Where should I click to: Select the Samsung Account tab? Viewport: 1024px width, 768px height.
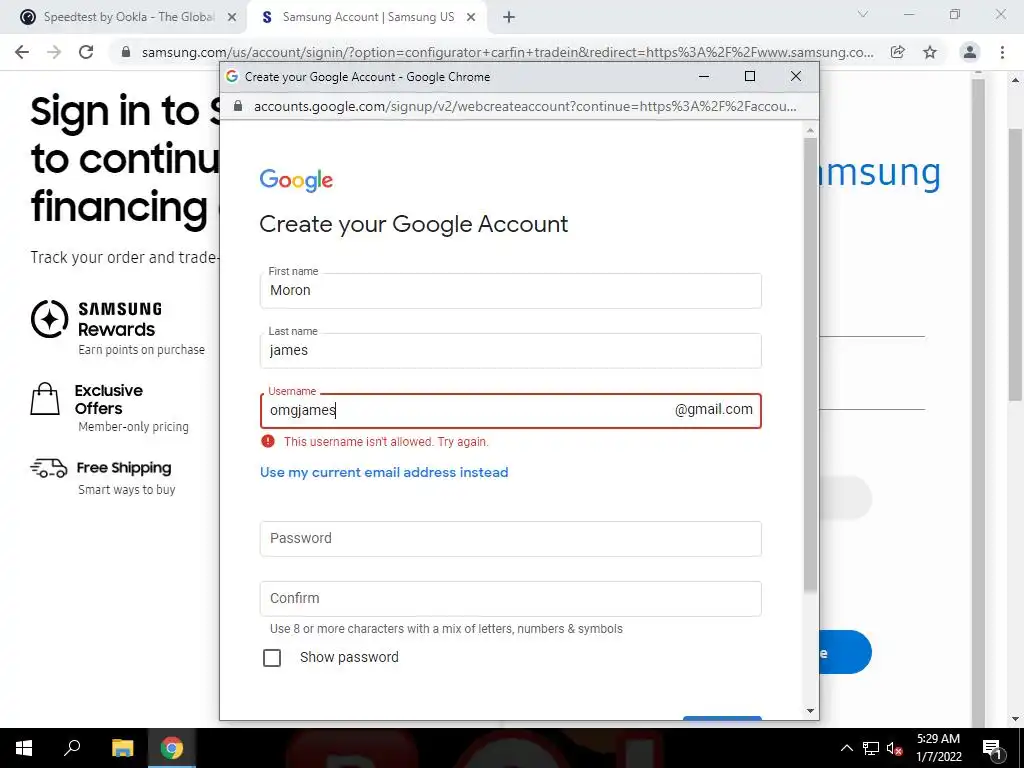pos(367,18)
